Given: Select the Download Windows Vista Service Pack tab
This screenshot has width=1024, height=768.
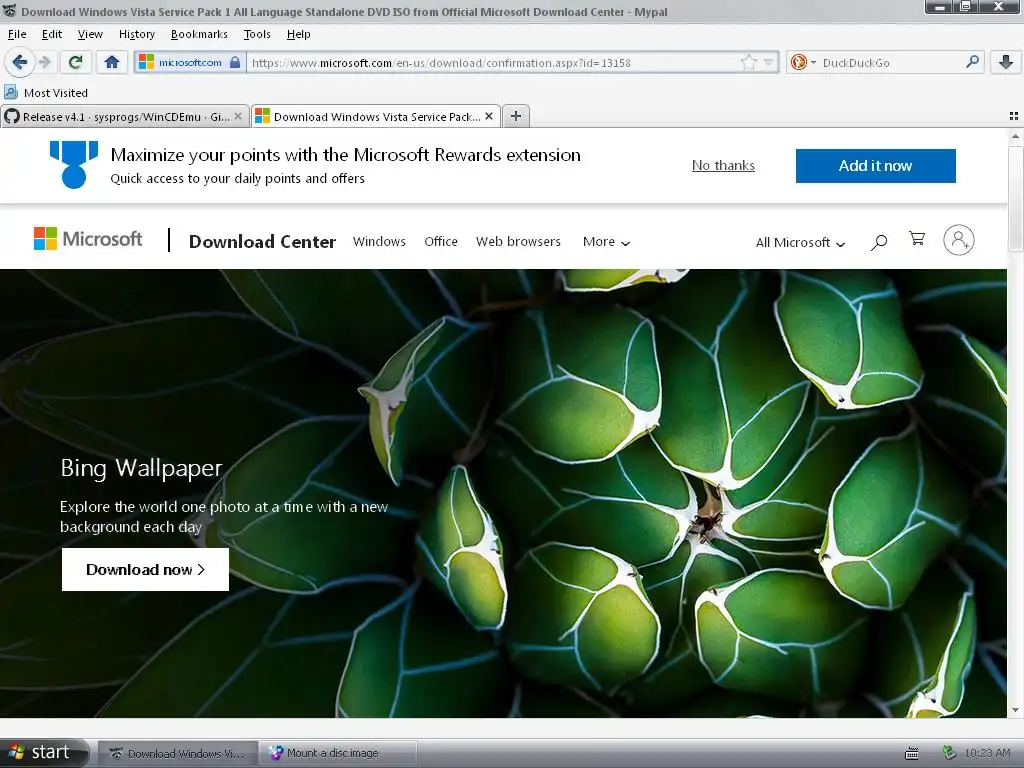Looking at the screenshot, I should point(376,116).
